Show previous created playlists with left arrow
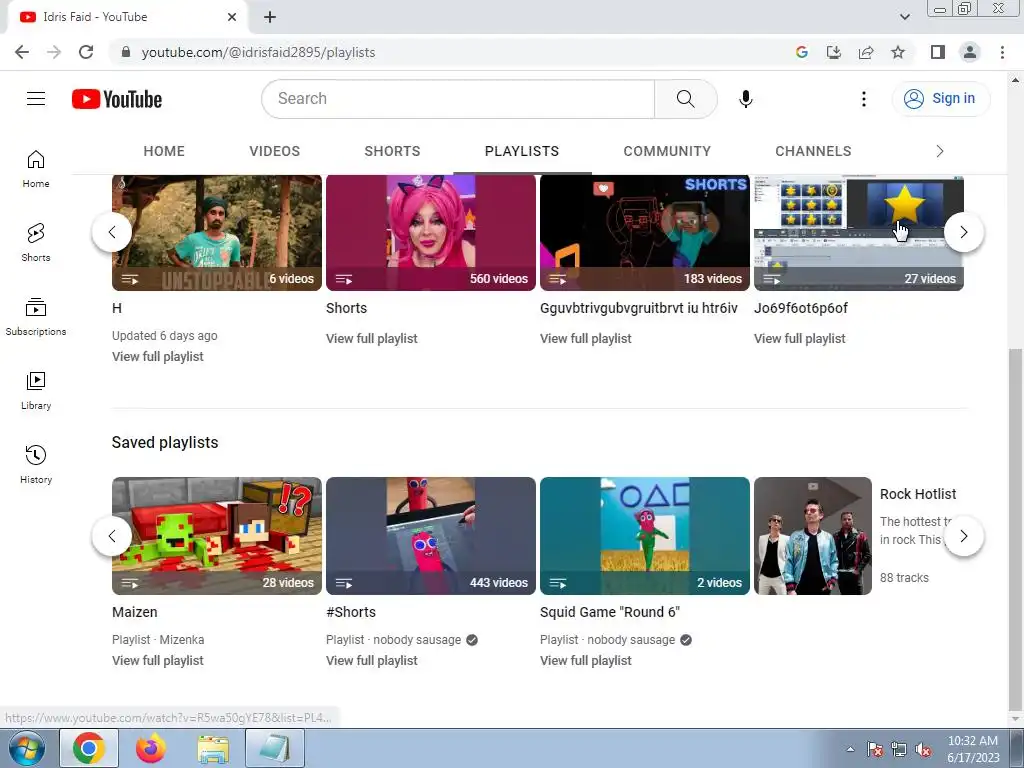1024x768 pixels. pyautogui.click(x=112, y=232)
